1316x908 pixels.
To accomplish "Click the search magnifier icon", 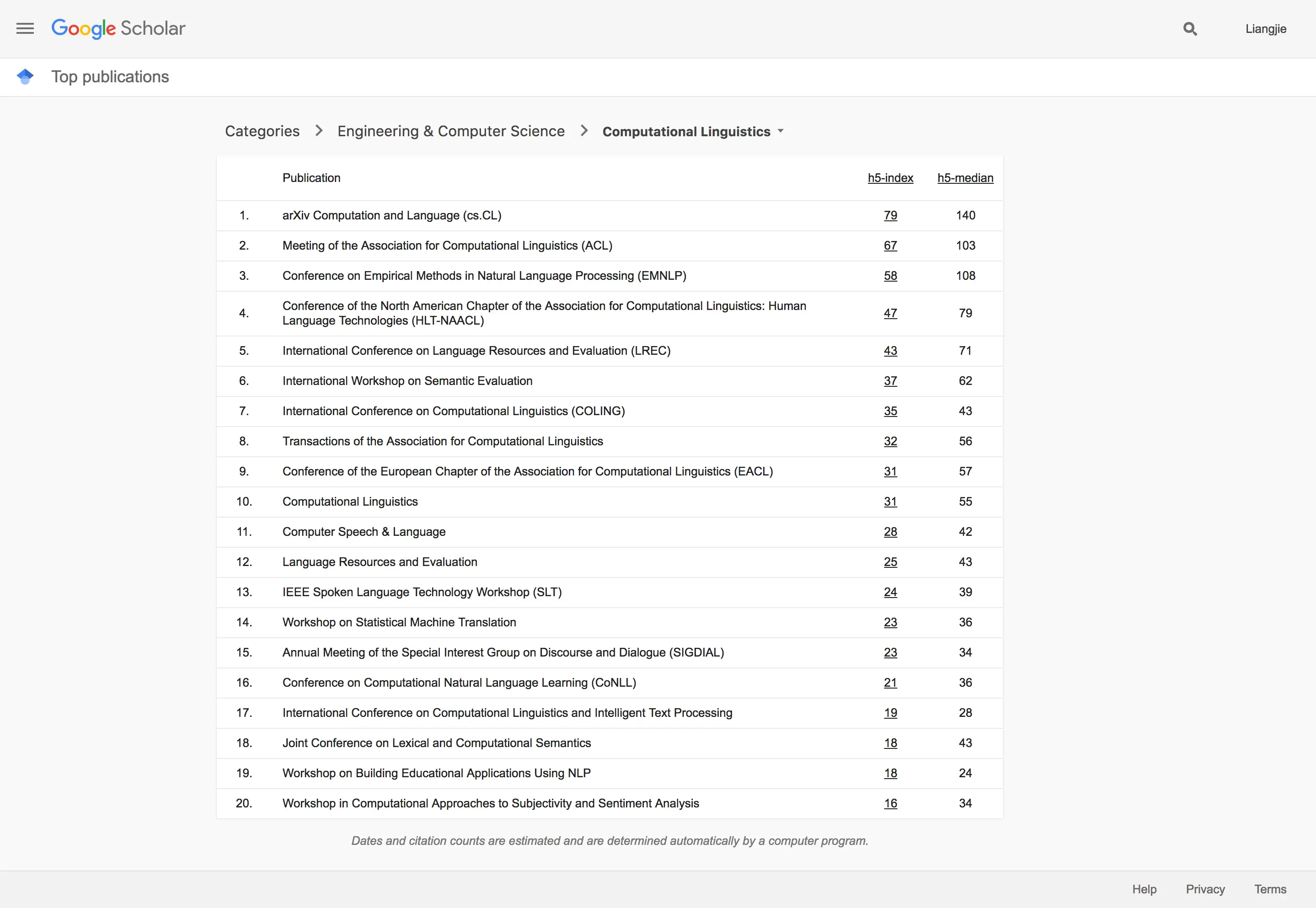I will pos(1190,28).
